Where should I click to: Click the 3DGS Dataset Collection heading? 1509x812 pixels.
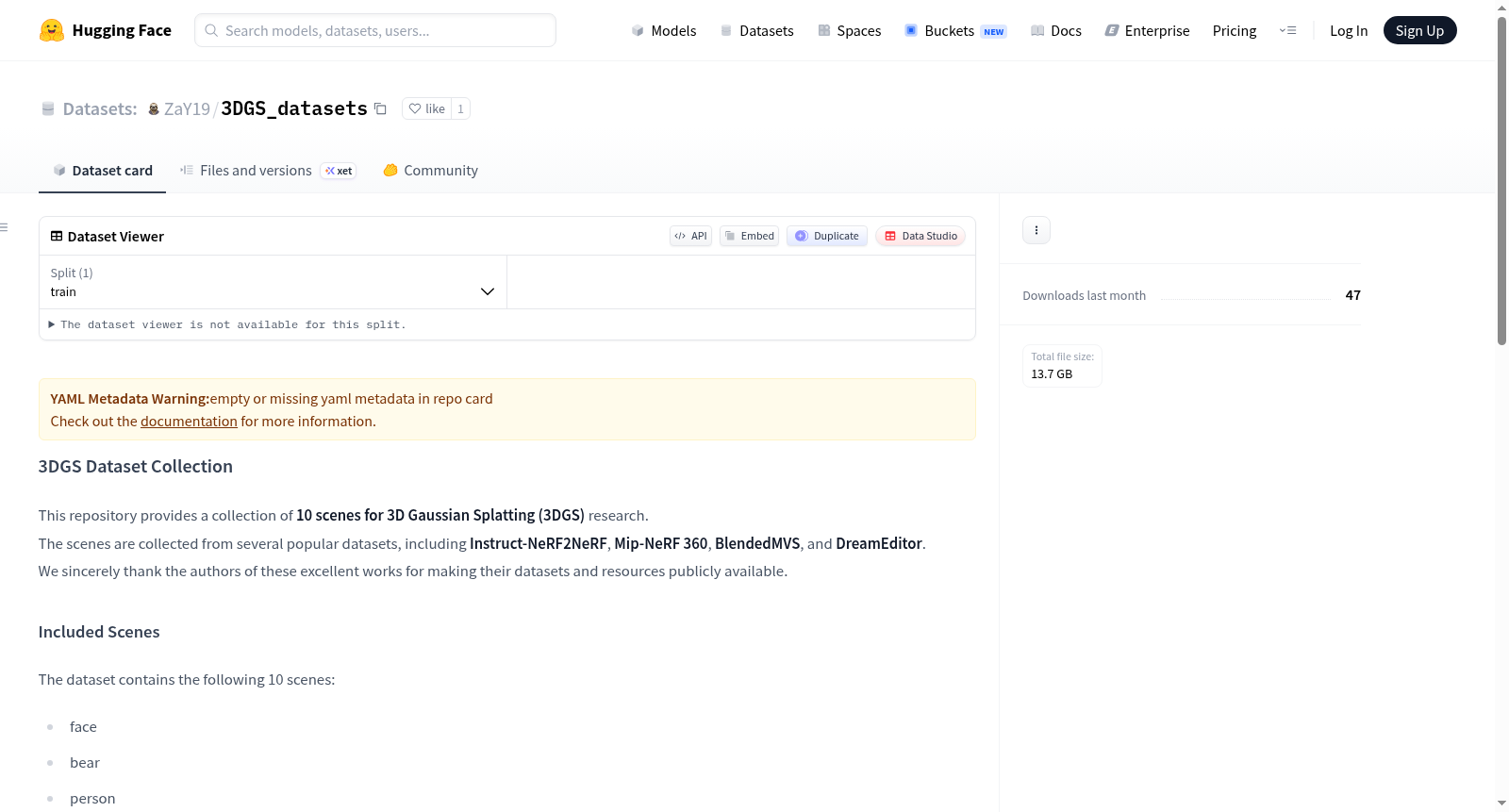pos(136,466)
